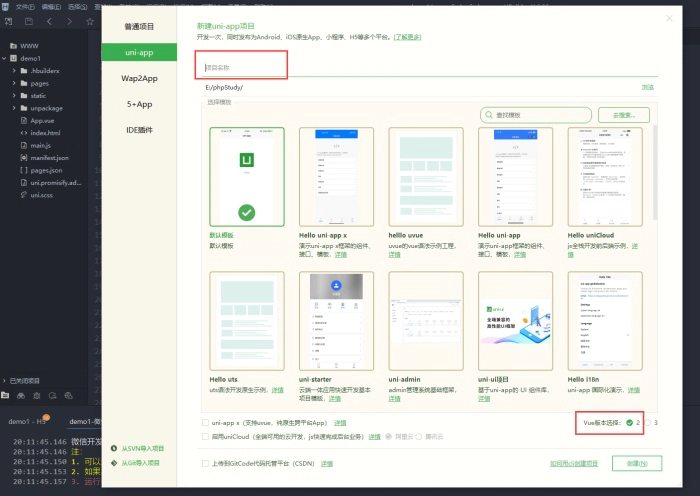Click the binoculars search icon in bottom bar
The width and height of the screenshot is (700, 496).
coord(21,396)
